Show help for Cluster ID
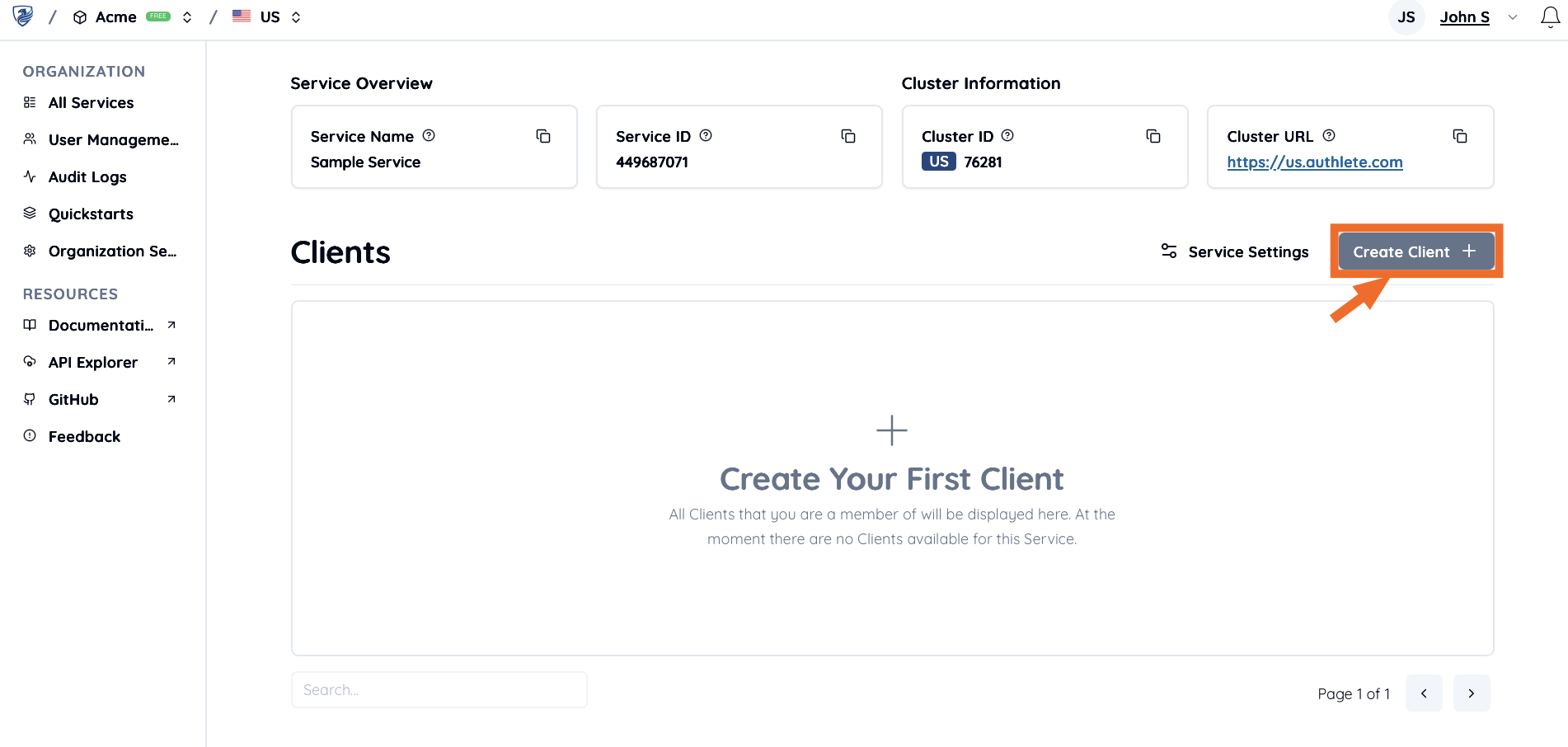Viewport: 1568px width, 747px height. coord(1007,135)
